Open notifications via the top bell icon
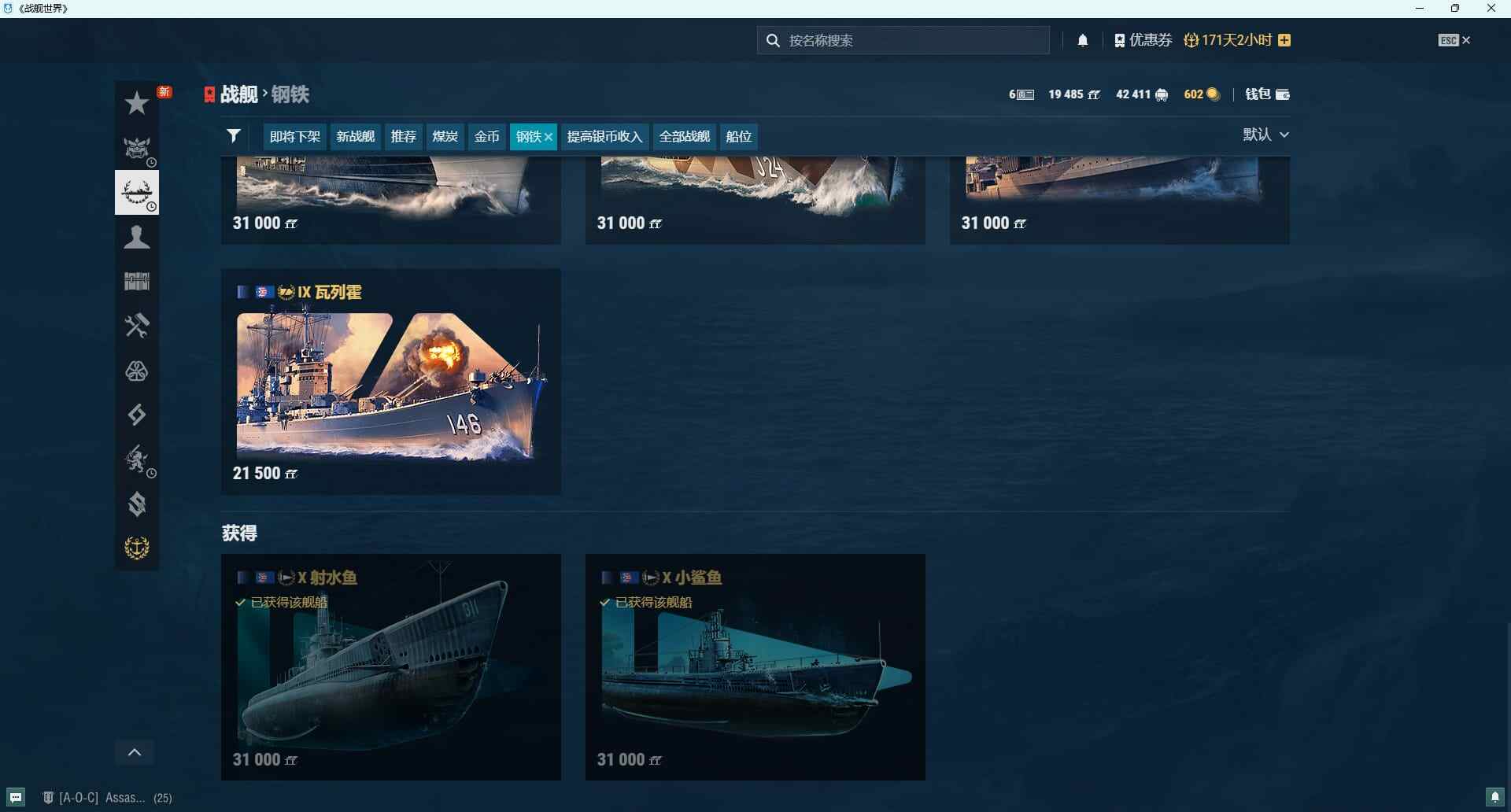Viewport: 1511px width, 812px height. [x=1083, y=40]
